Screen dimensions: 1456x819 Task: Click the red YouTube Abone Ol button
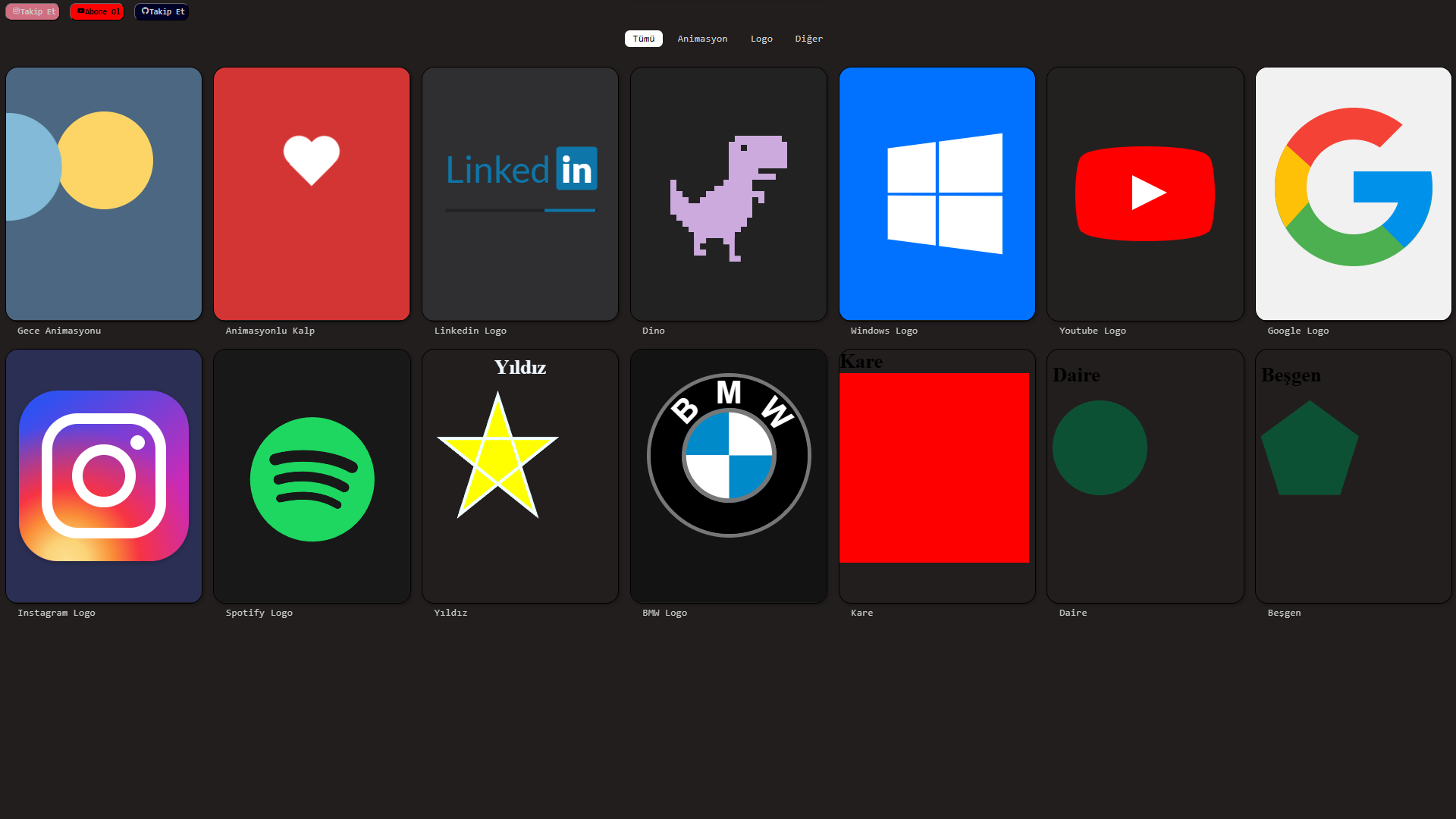(x=96, y=11)
